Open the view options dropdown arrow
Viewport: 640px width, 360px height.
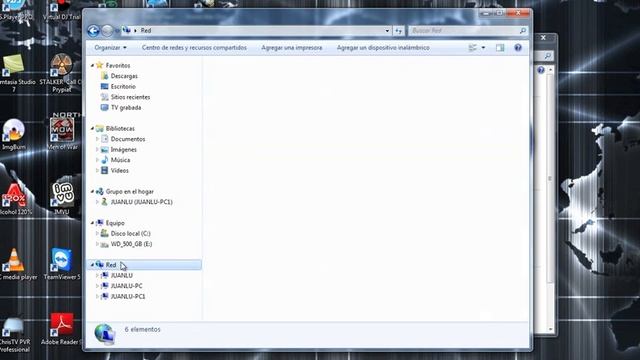[x=483, y=48]
